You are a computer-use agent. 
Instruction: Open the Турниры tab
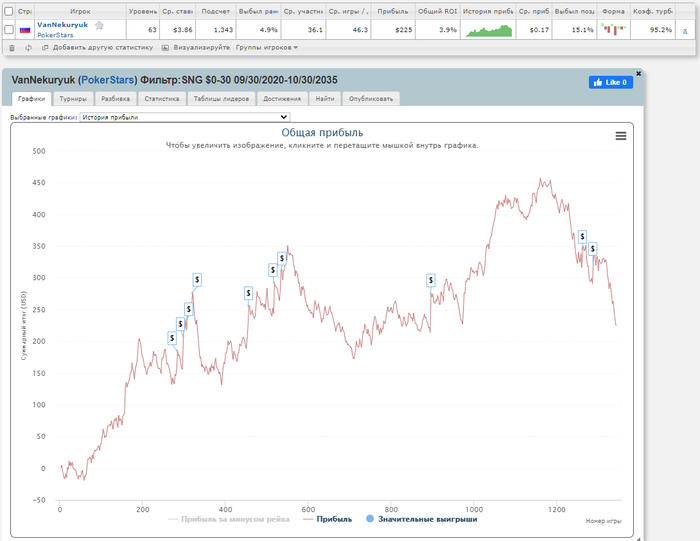click(x=73, y=99)
